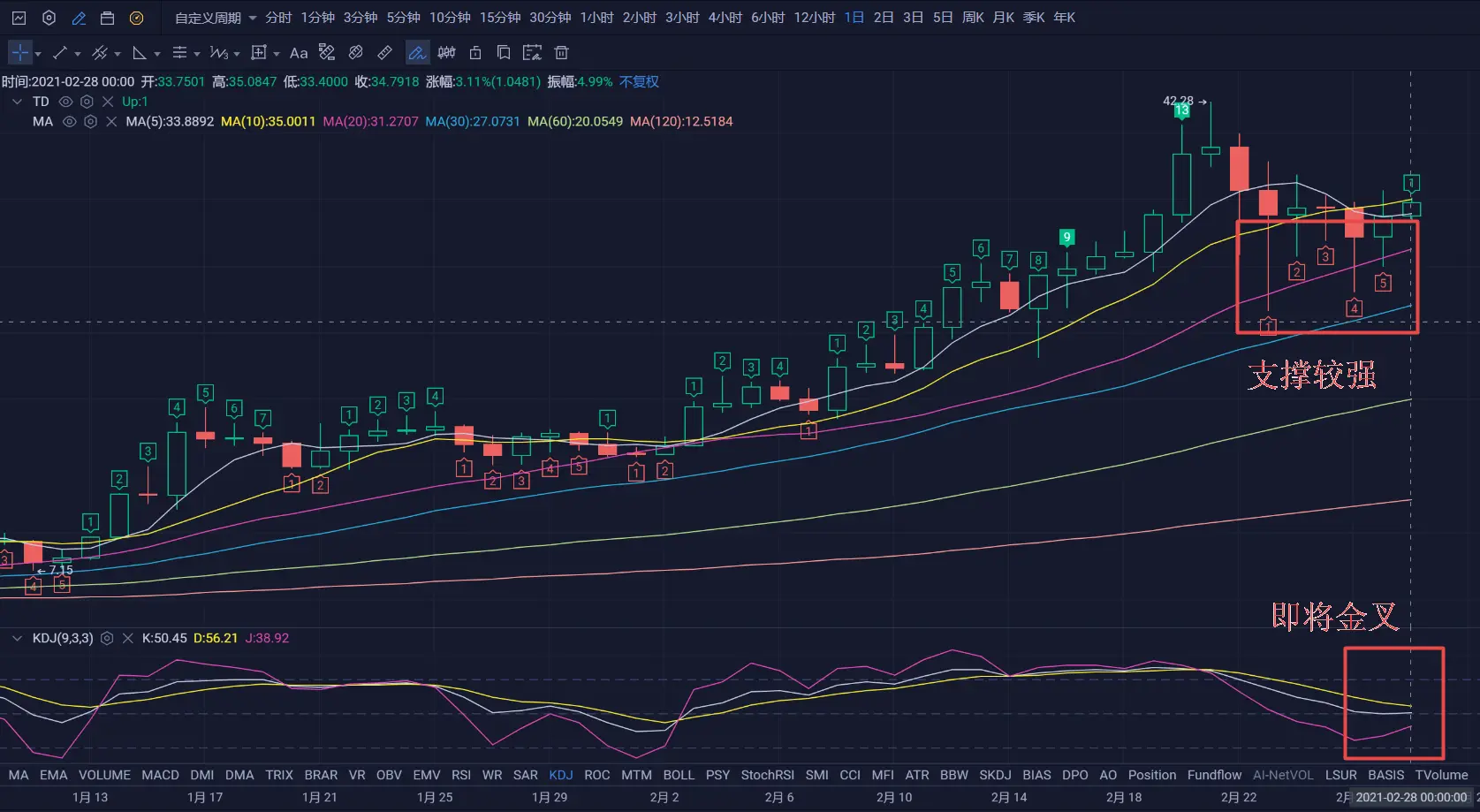Viewport: 1480px width, 812px height.
Task: Select the ruler measurement tool
Action: tap(385, 53)
